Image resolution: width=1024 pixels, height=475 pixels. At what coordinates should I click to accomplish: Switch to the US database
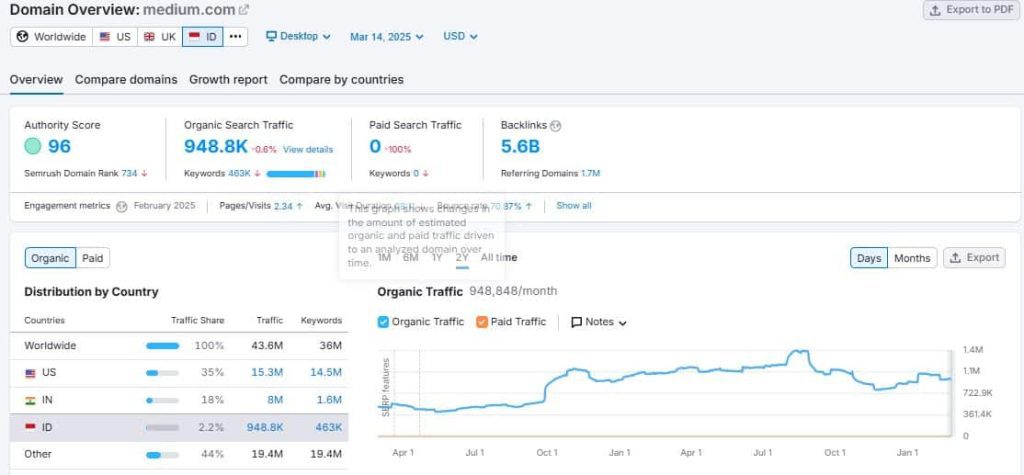[x=115, y=37]
